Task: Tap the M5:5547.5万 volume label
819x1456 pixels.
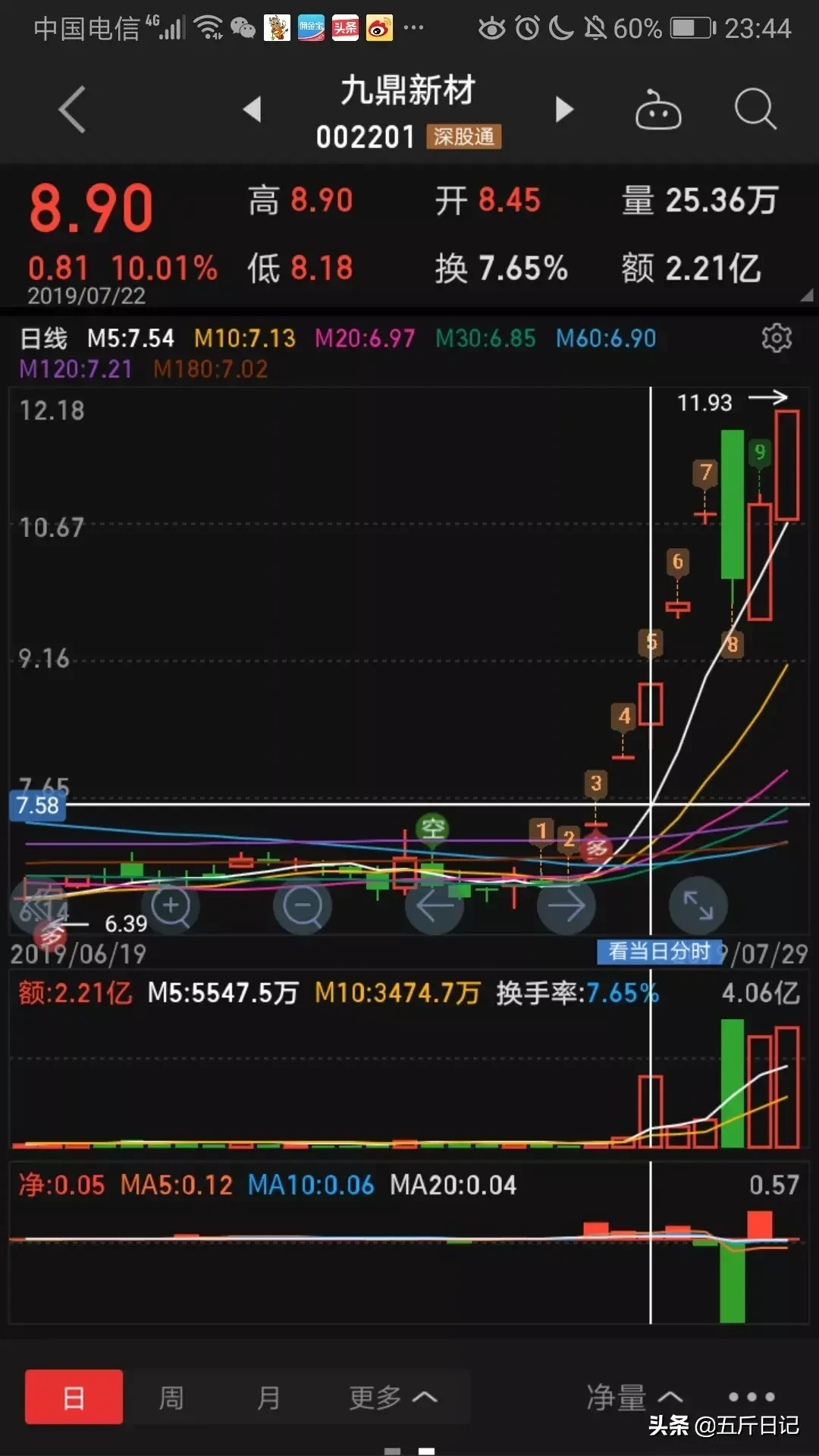Action: pyautogui.click(x=223, y=993)
